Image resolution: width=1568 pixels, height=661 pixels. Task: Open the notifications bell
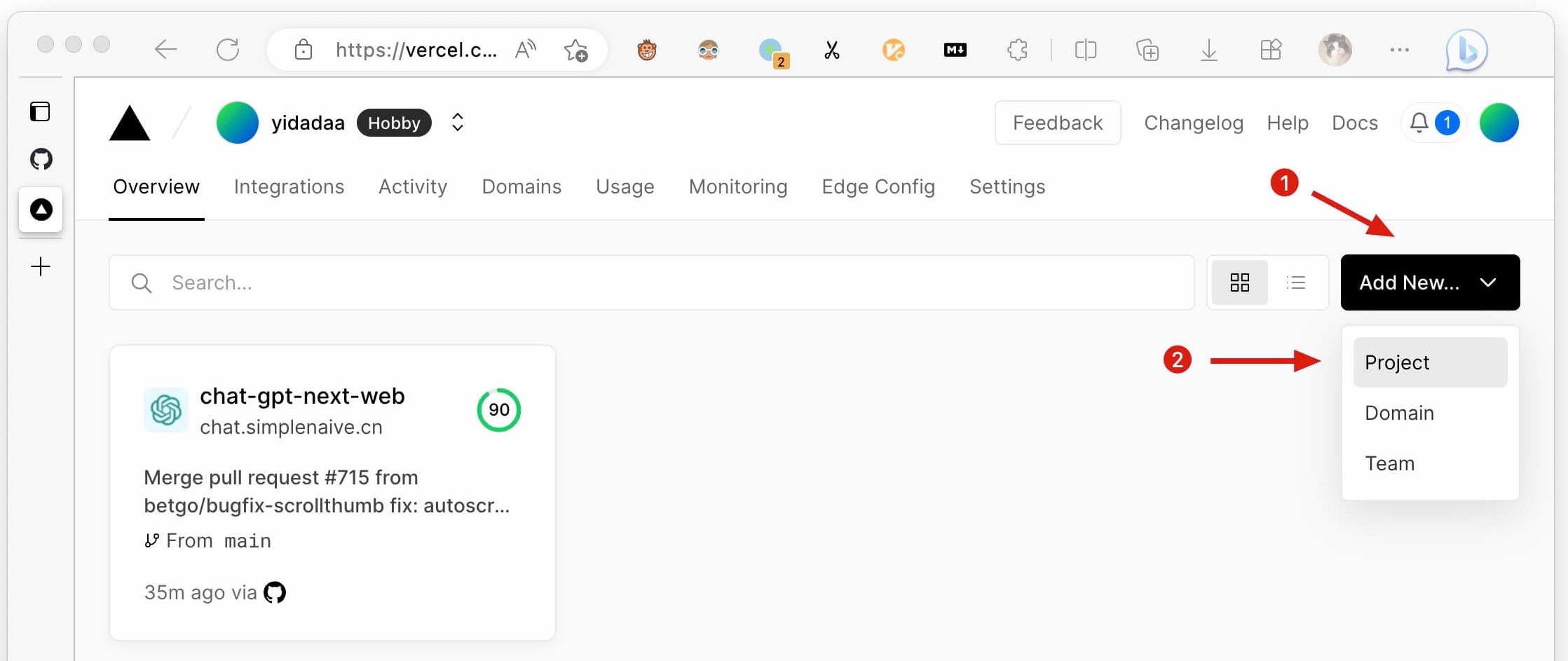point(1419,123)
